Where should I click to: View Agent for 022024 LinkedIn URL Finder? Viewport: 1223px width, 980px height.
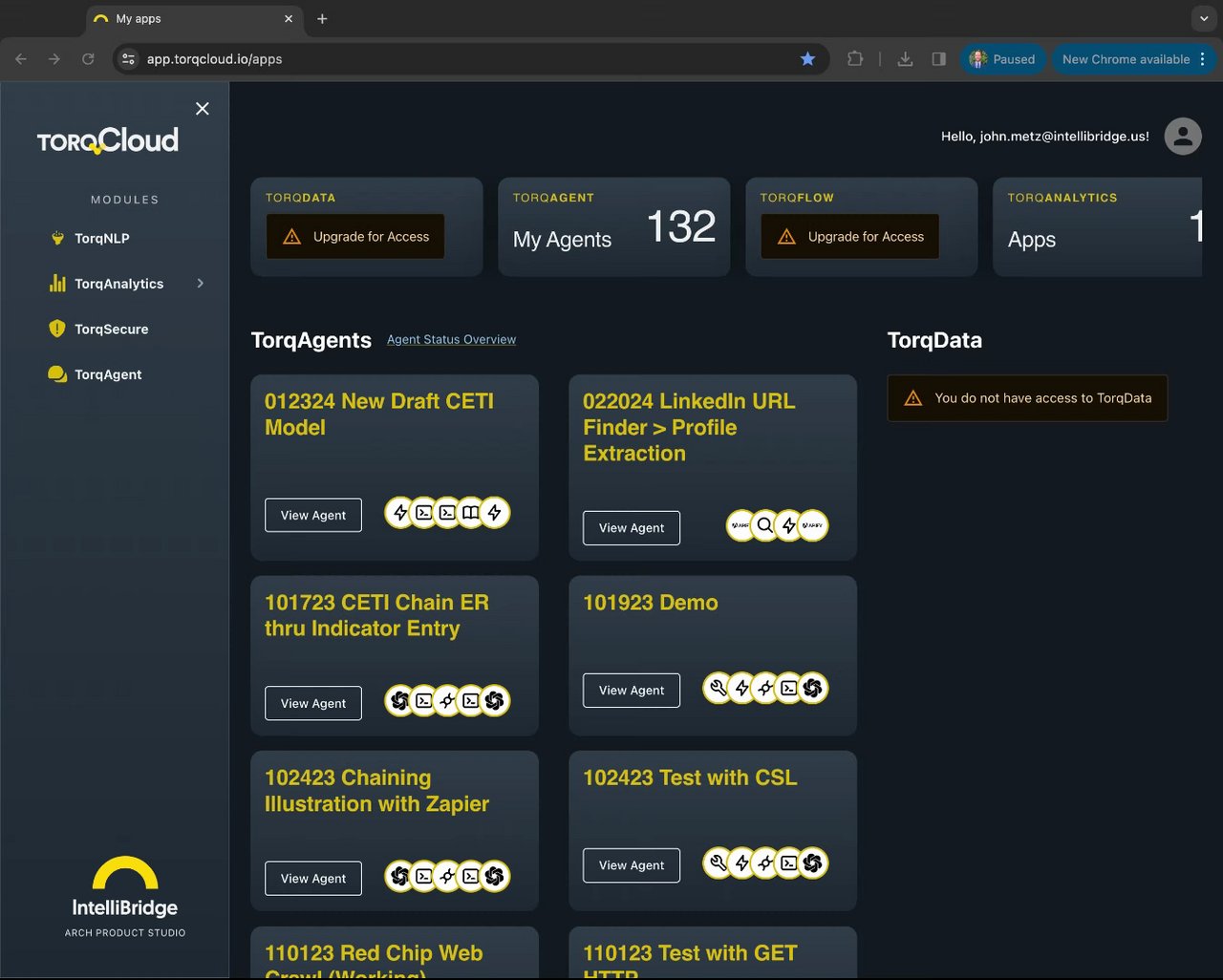[632, 528]
